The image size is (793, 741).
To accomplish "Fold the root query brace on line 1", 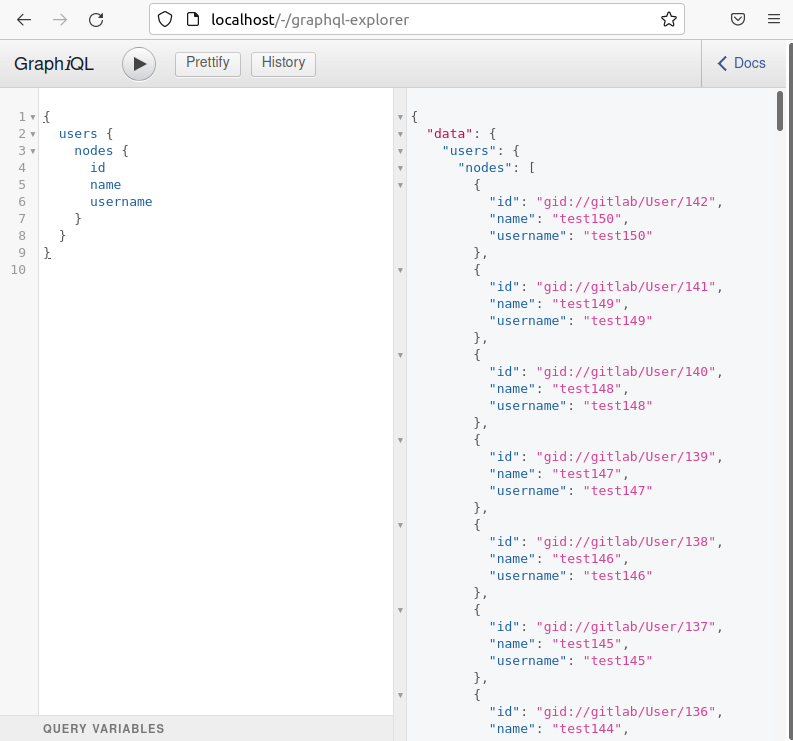I will click(32, 117).
